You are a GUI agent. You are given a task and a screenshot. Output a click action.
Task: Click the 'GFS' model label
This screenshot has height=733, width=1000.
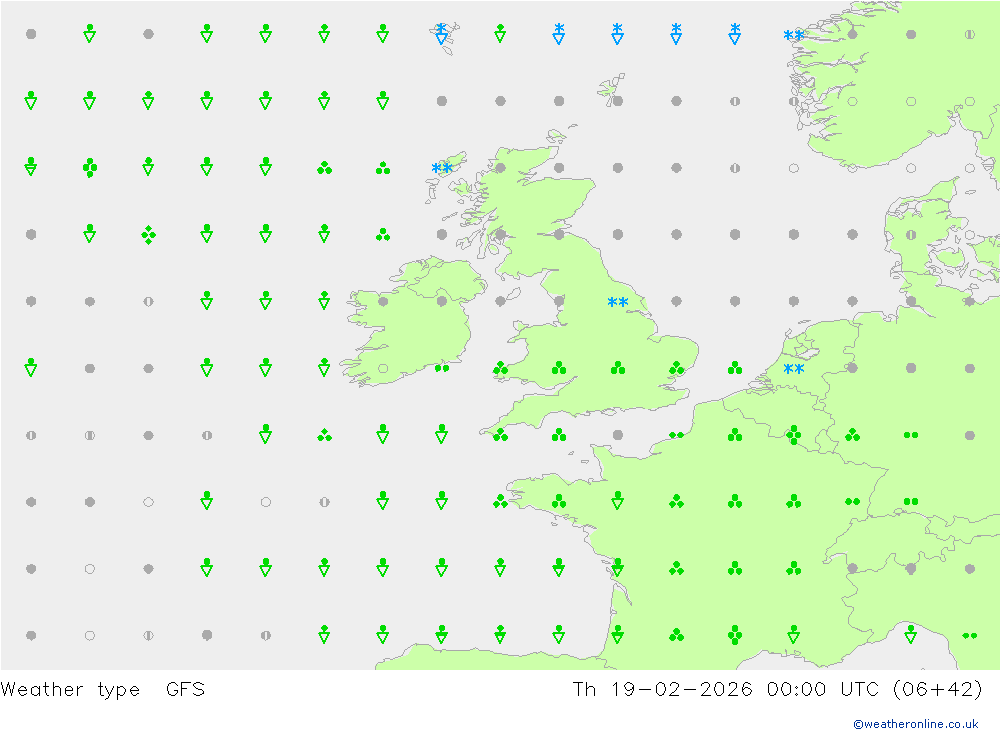point(185,690)
